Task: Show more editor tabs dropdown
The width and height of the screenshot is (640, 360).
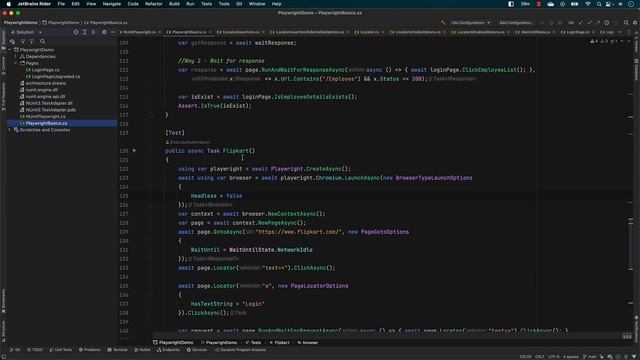Action: pos(620,32)
